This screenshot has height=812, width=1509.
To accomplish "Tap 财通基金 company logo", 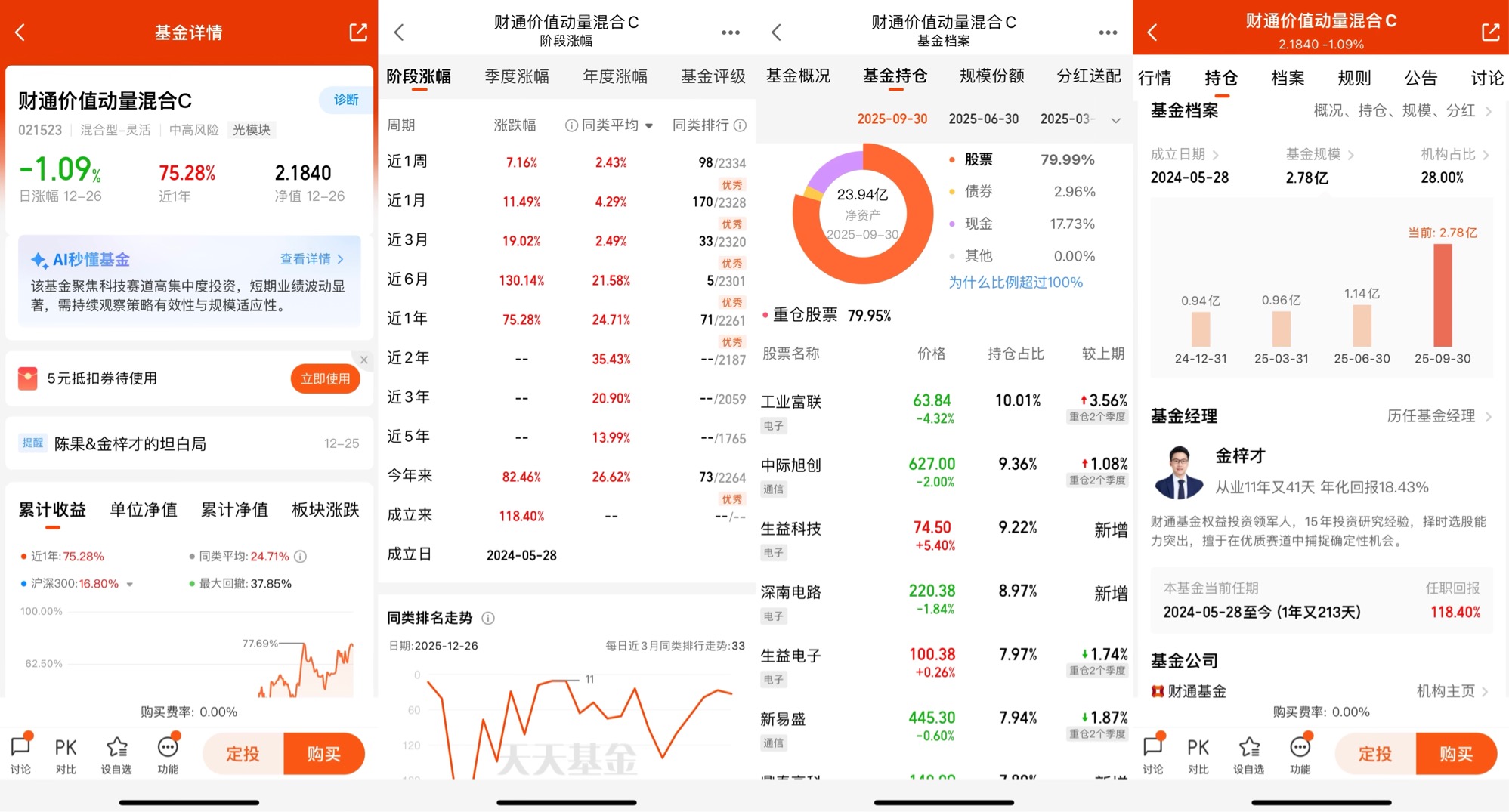I will pos(1157,691).
